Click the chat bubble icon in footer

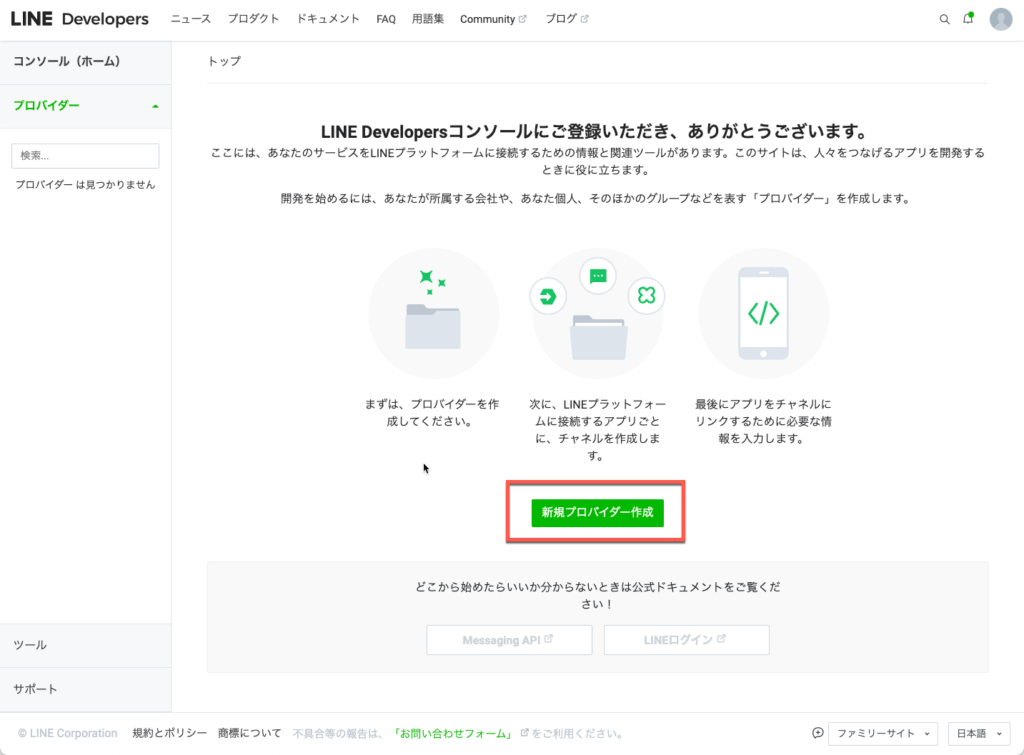(x=817, y=733)
